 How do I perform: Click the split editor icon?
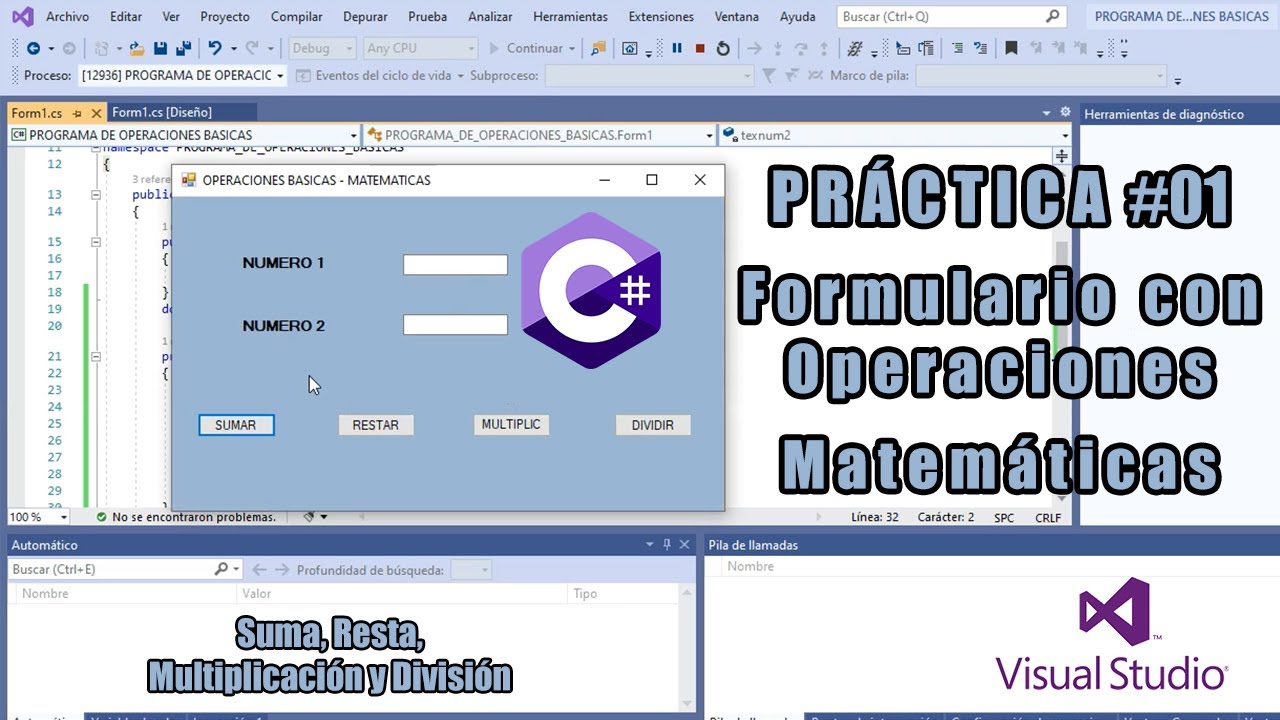coord(1061,156)
